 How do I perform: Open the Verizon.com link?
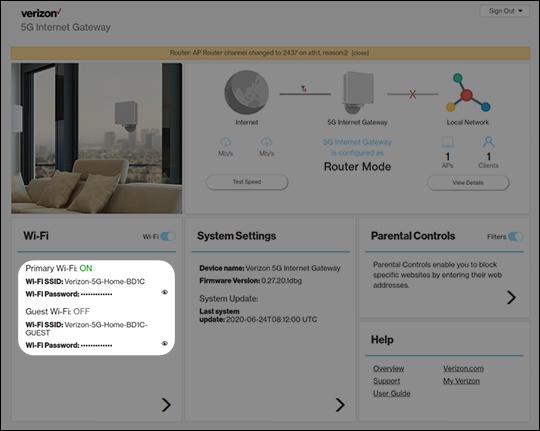click(x=463, y=369)
